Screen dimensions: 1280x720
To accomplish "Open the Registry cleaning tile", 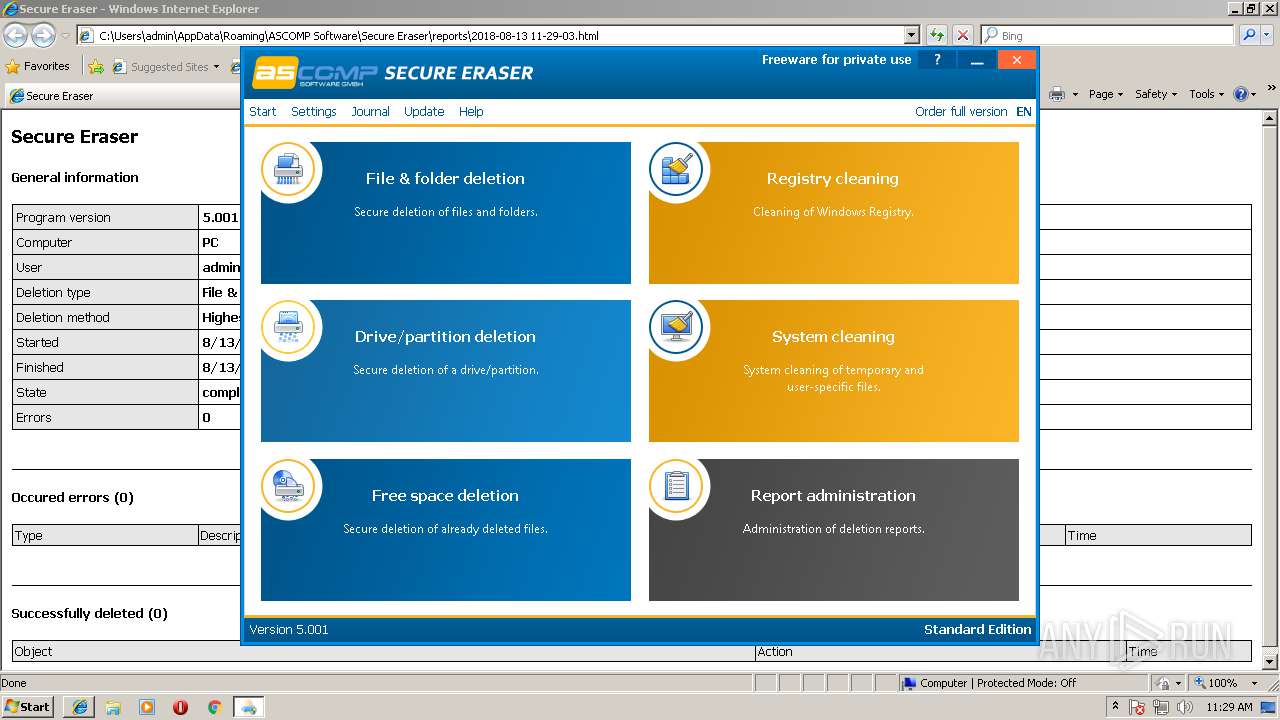I will pyautogui.click(x=834, y=213).
